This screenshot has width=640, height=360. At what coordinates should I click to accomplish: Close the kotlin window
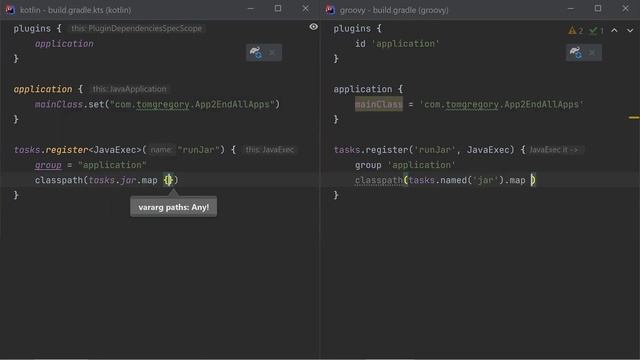(305, 9)
